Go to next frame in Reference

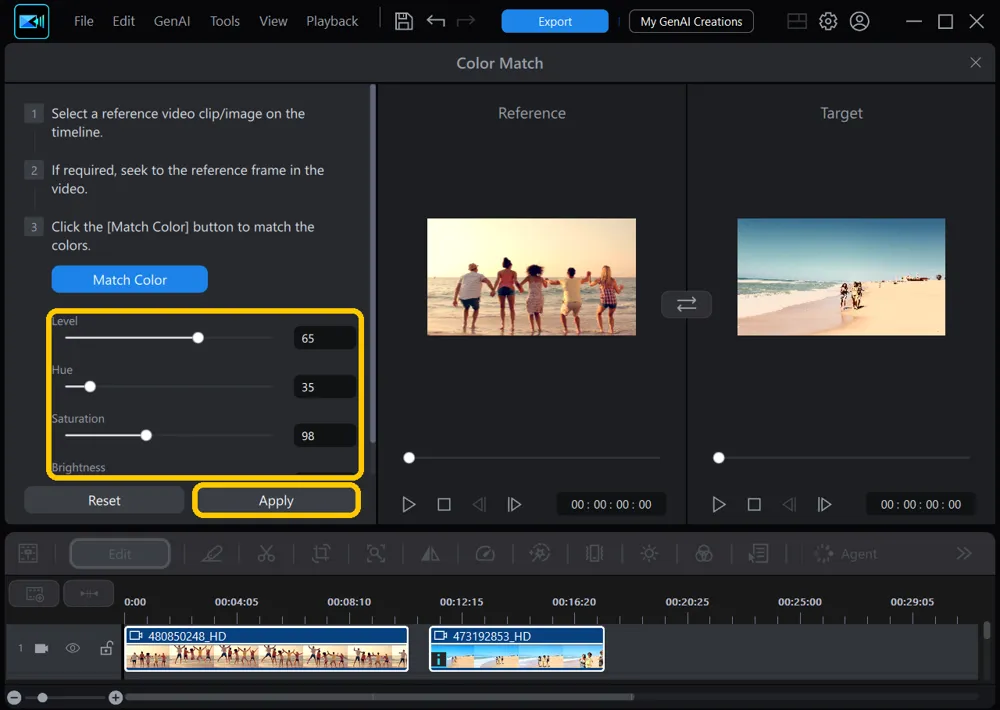(x=514, y=505)
